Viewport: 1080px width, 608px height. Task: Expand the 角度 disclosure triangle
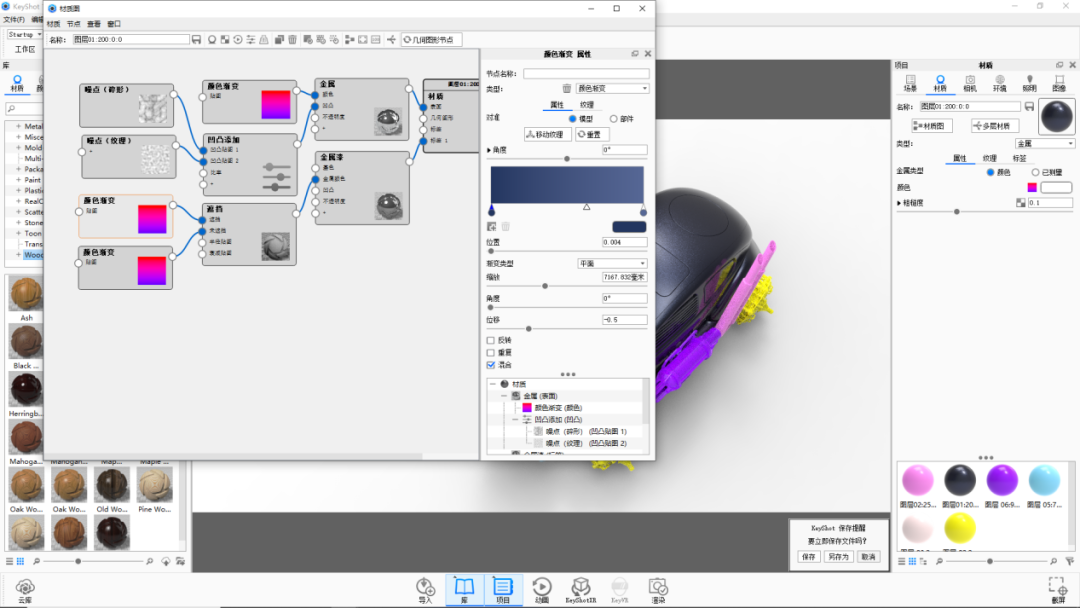click(x=489, y=150)
